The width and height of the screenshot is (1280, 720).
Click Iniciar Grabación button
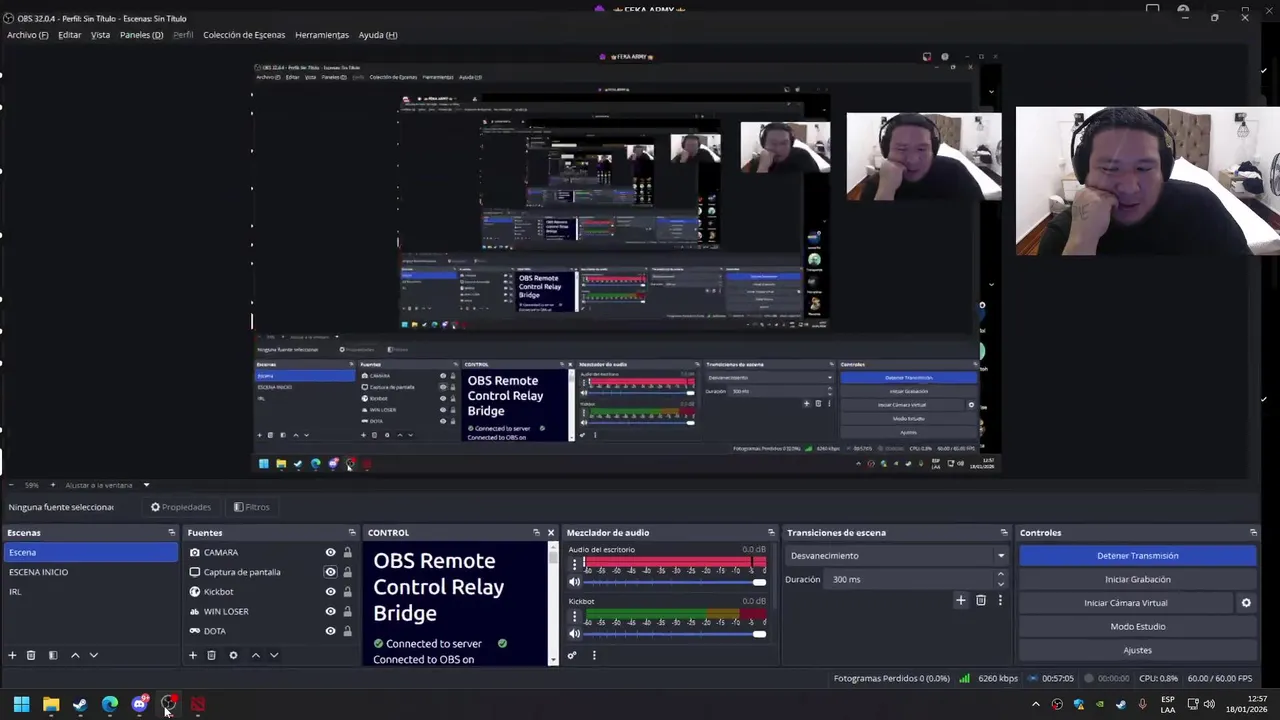click(x=1138, y=579)
